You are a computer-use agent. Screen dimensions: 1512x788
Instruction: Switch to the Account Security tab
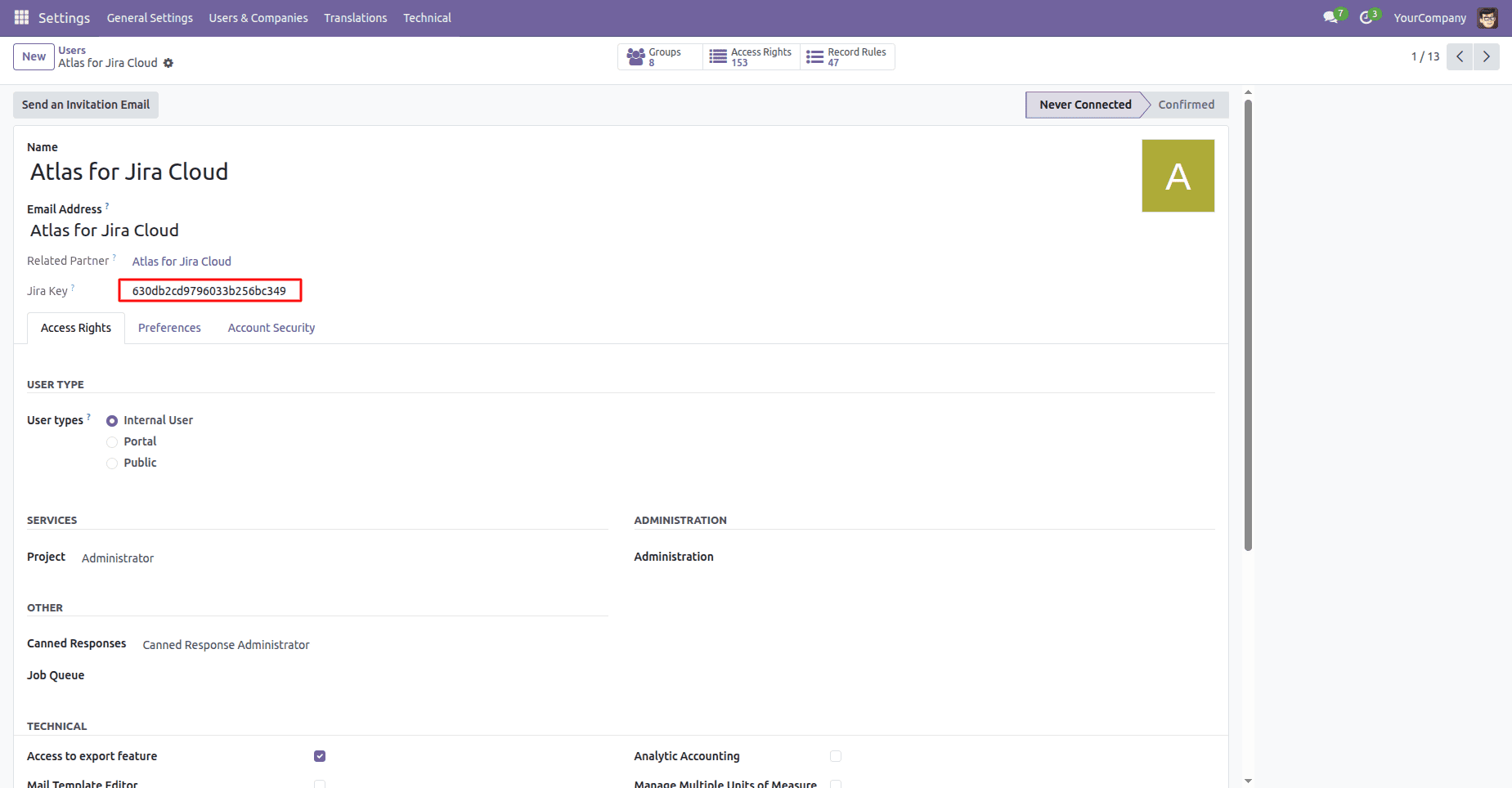(x=271, y=328)
